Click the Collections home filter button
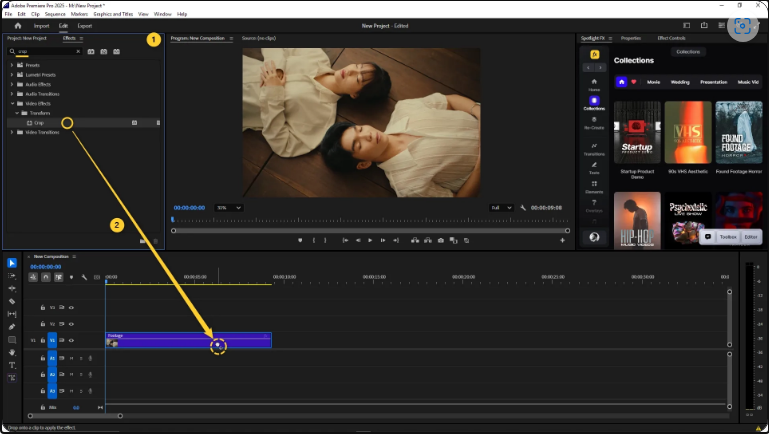The image size is (769, 434). tap(621, 82)
